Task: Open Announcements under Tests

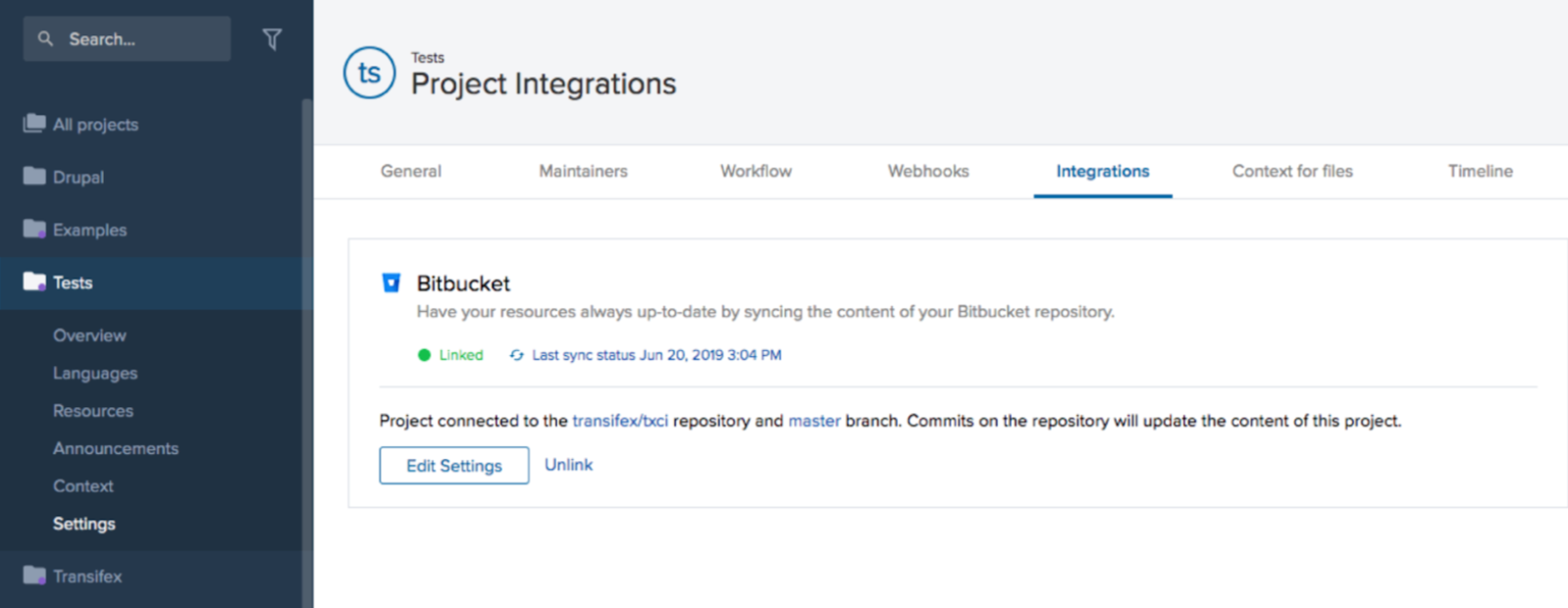Action: coord(116,448)
